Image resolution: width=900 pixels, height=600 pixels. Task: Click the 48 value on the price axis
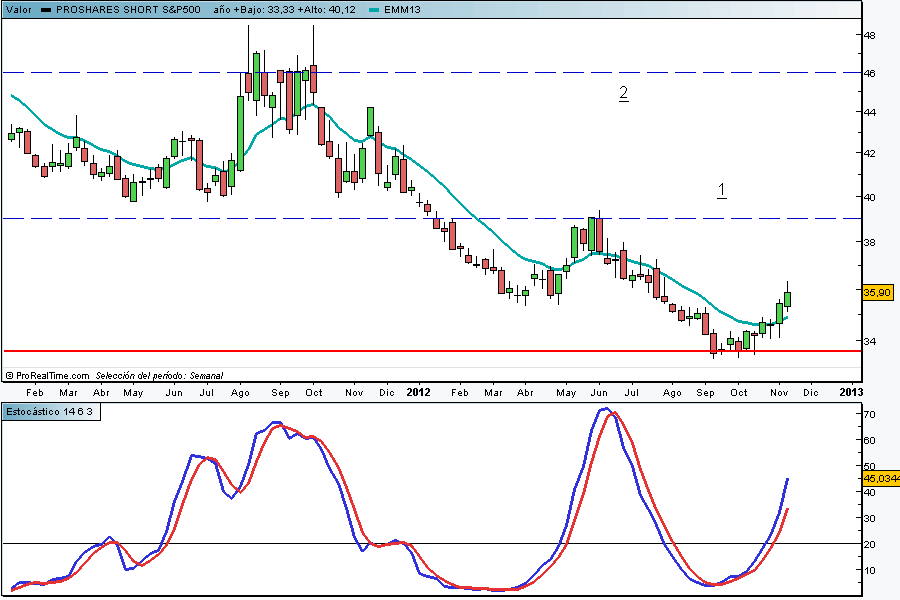tap(870, 35)
